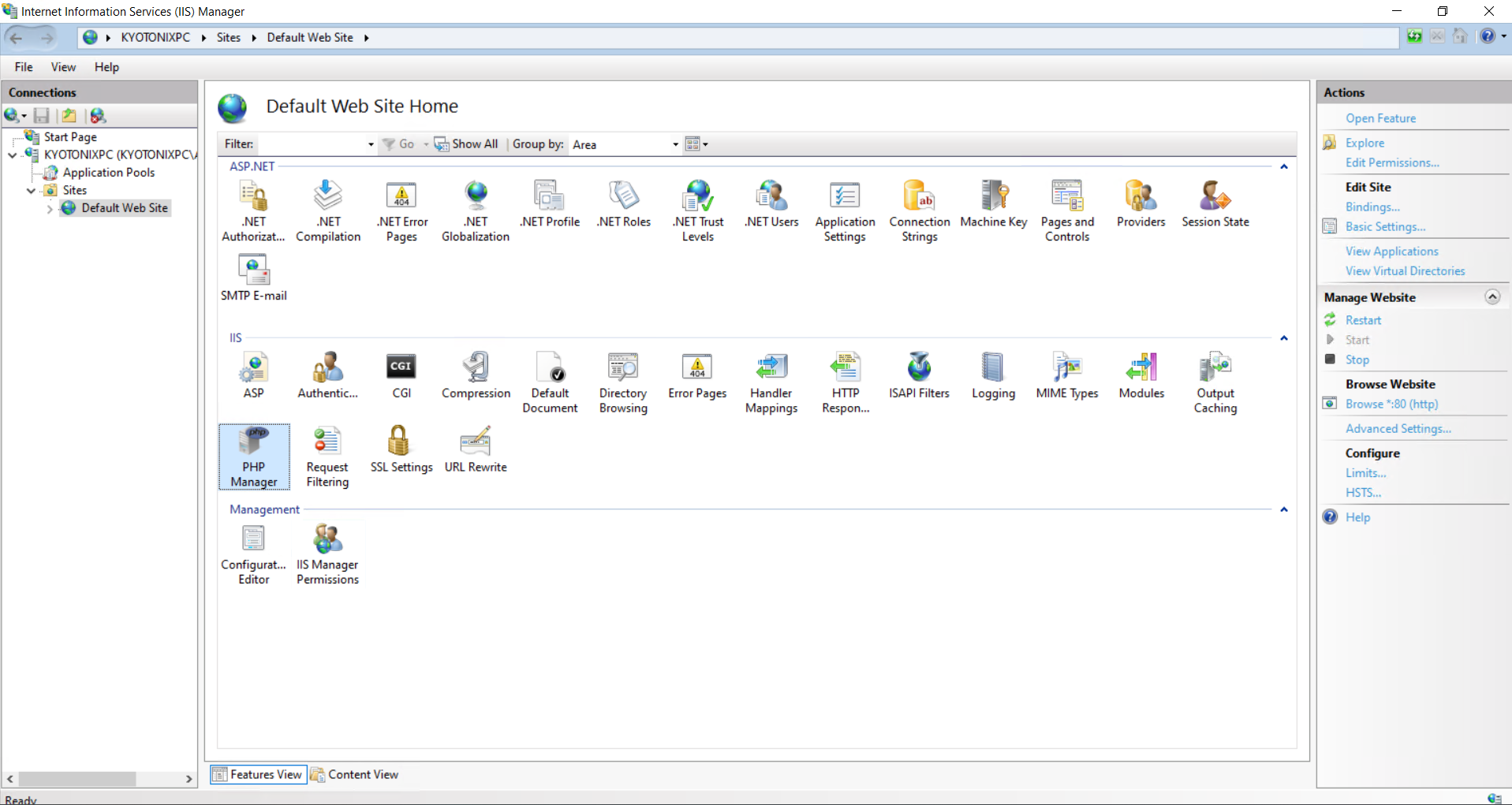This screenshot has height=805, width=1512.
Task: Expand the Default Web Site tree node
Action: click(50, 209)
